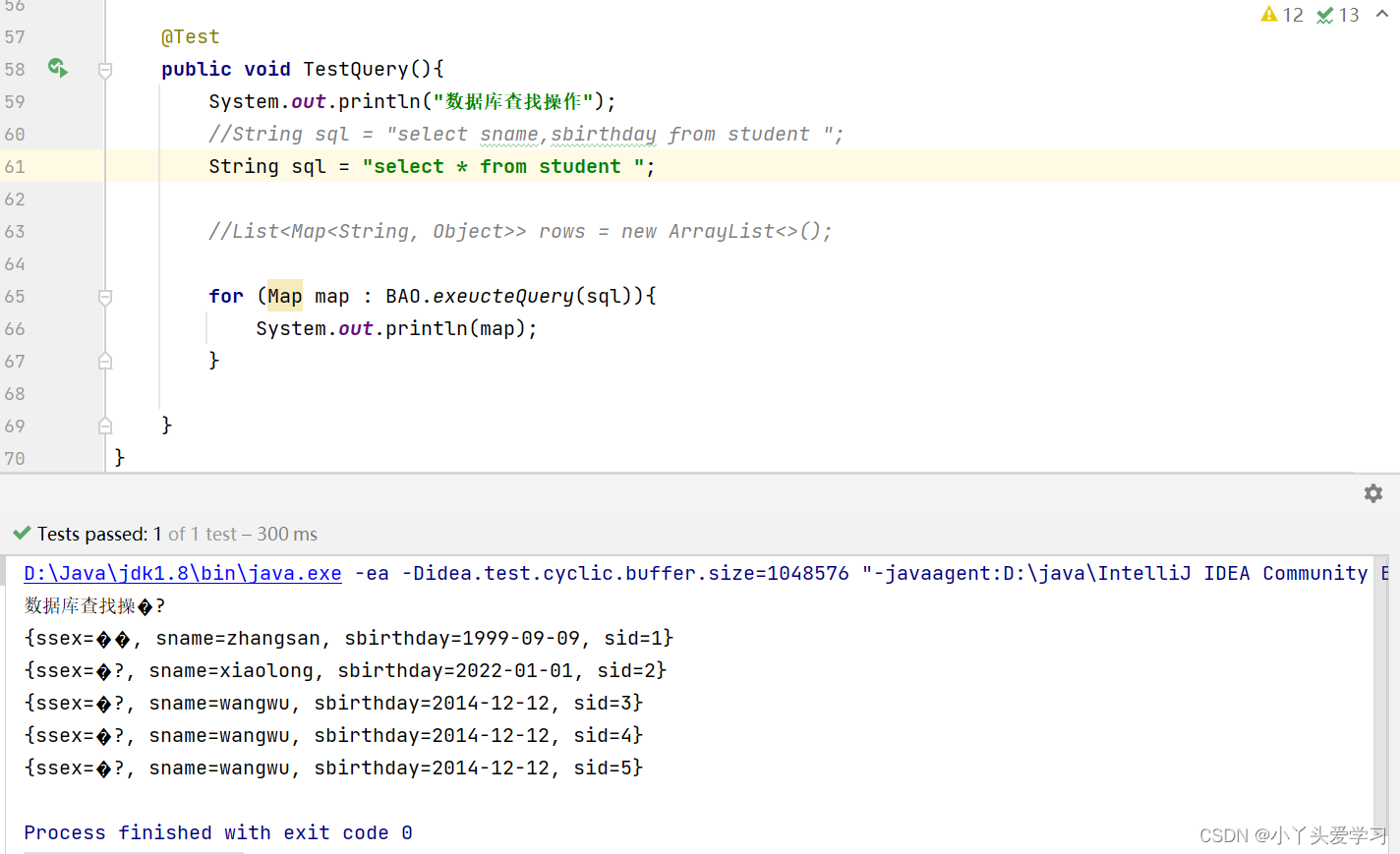Select line number 61 in the gutter
Viewport: 1400px width, 854px height.
point(15,166)
